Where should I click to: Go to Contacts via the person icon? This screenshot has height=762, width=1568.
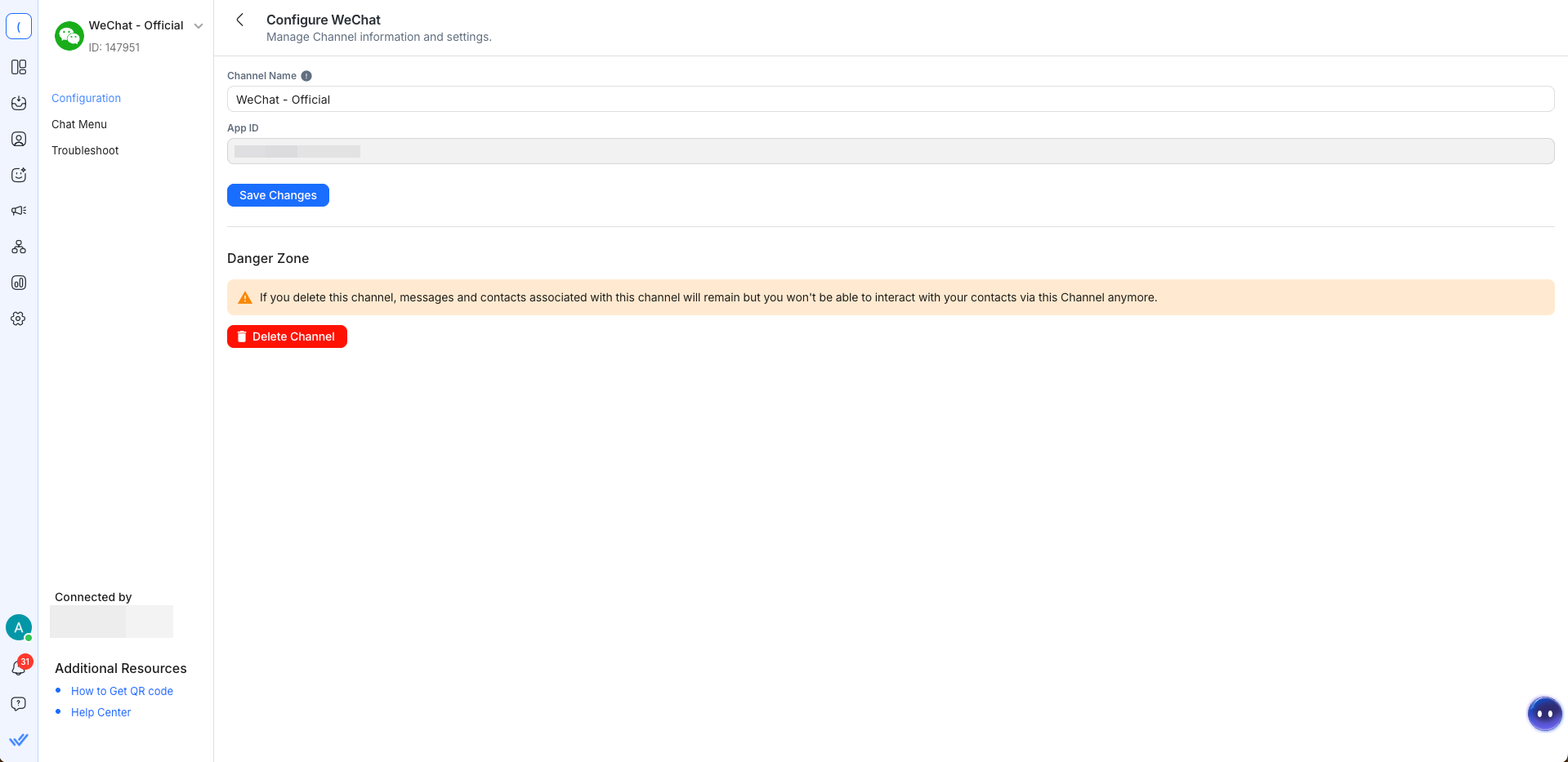pos(19,139)
